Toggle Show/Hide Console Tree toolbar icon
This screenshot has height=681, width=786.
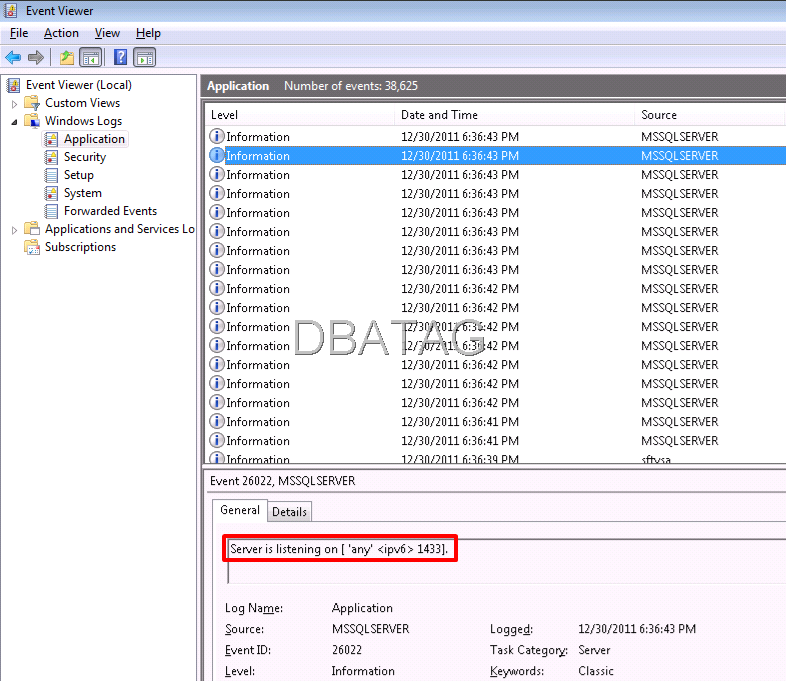click(x=90, y=57)
